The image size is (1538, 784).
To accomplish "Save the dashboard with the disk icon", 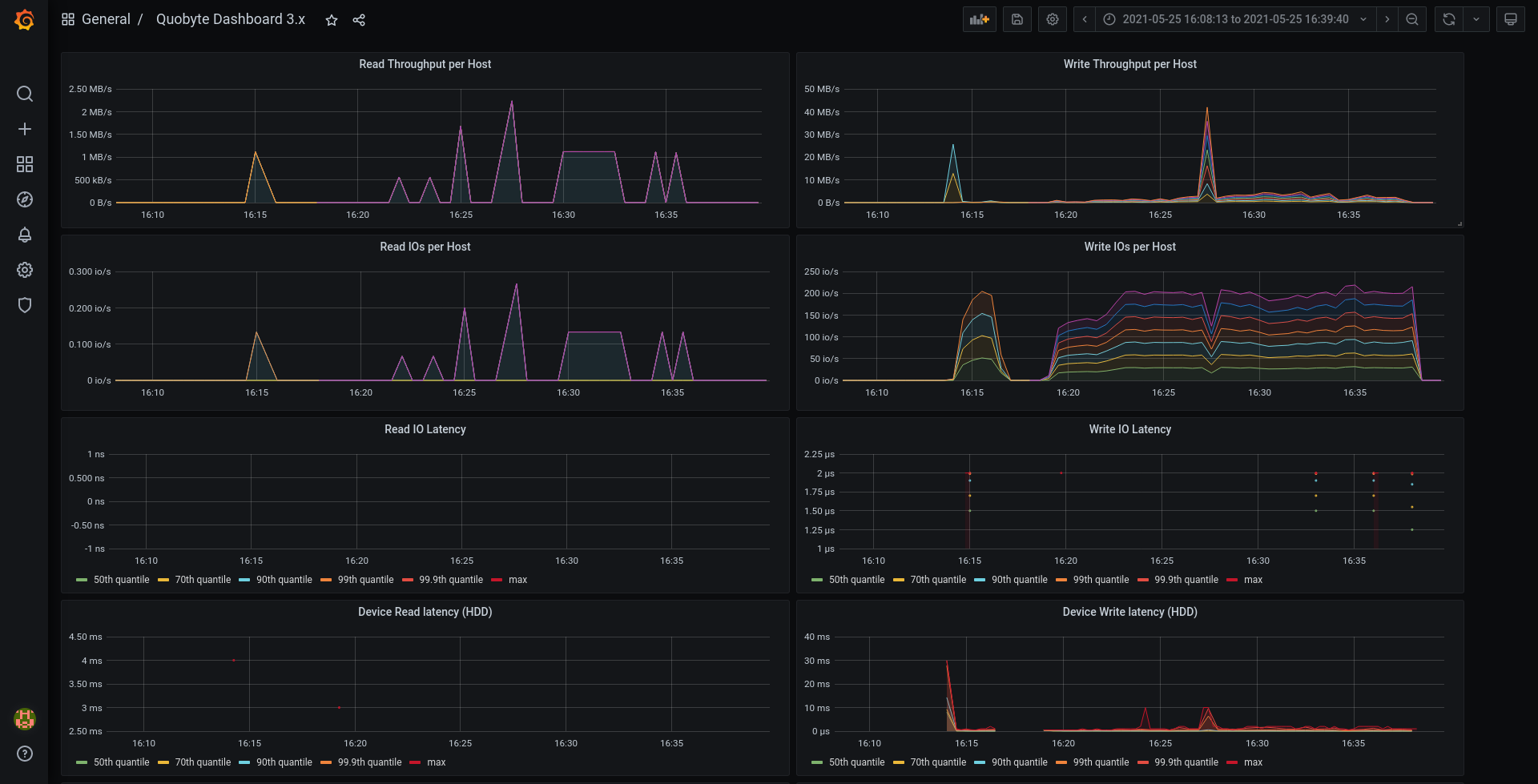I will 1017,19.
